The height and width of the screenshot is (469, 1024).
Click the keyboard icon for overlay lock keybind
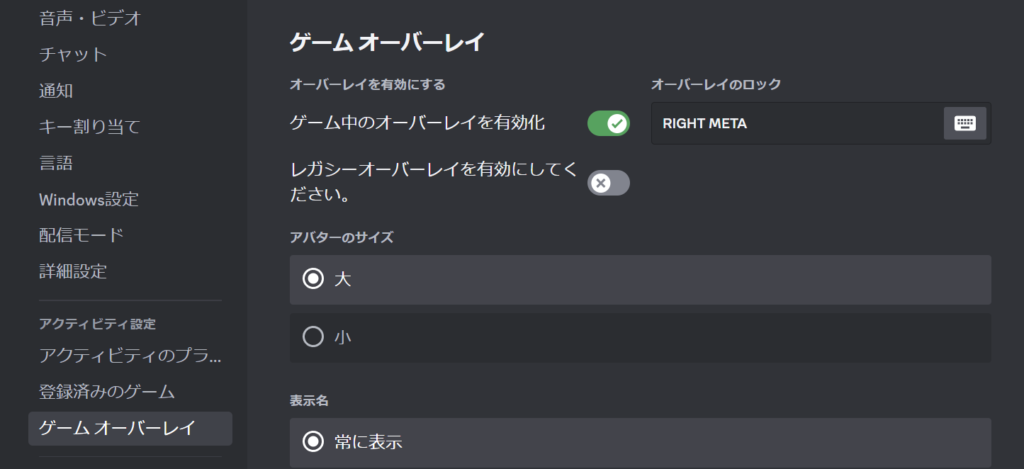pyautogui.click(x=965, y=124)
